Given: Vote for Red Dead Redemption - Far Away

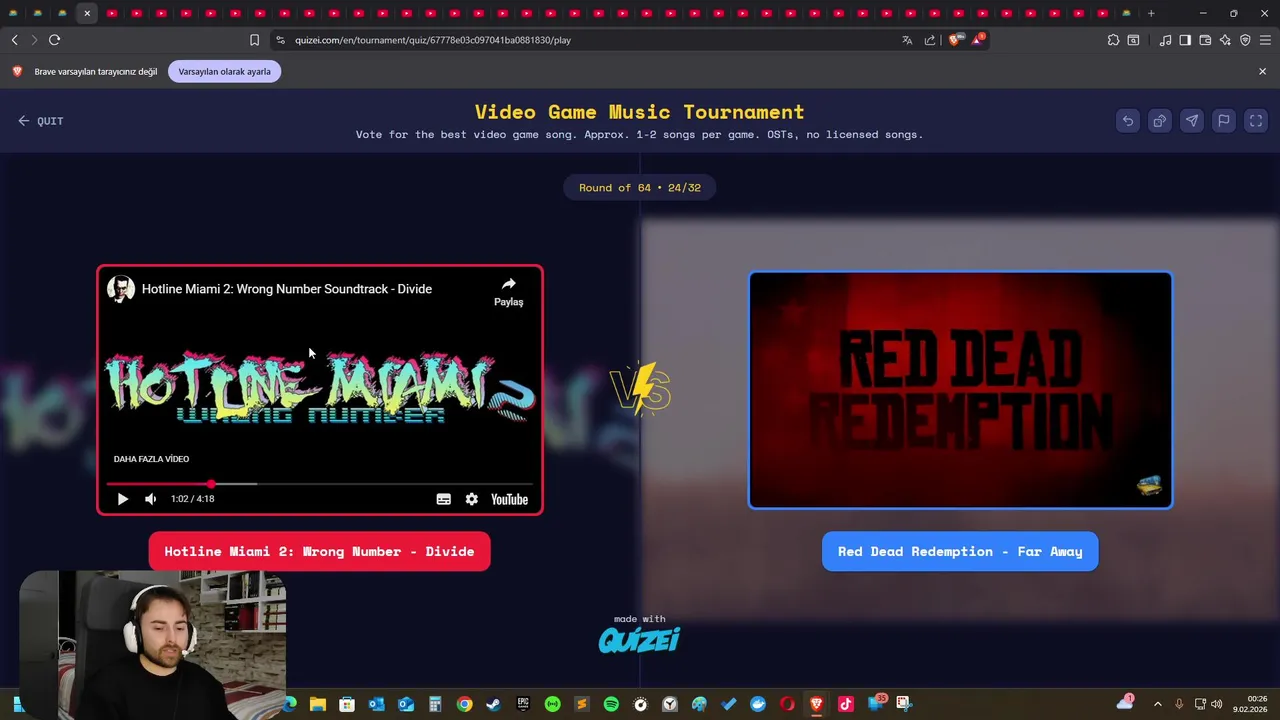Looking at the screenshot, I should point(960,551).
